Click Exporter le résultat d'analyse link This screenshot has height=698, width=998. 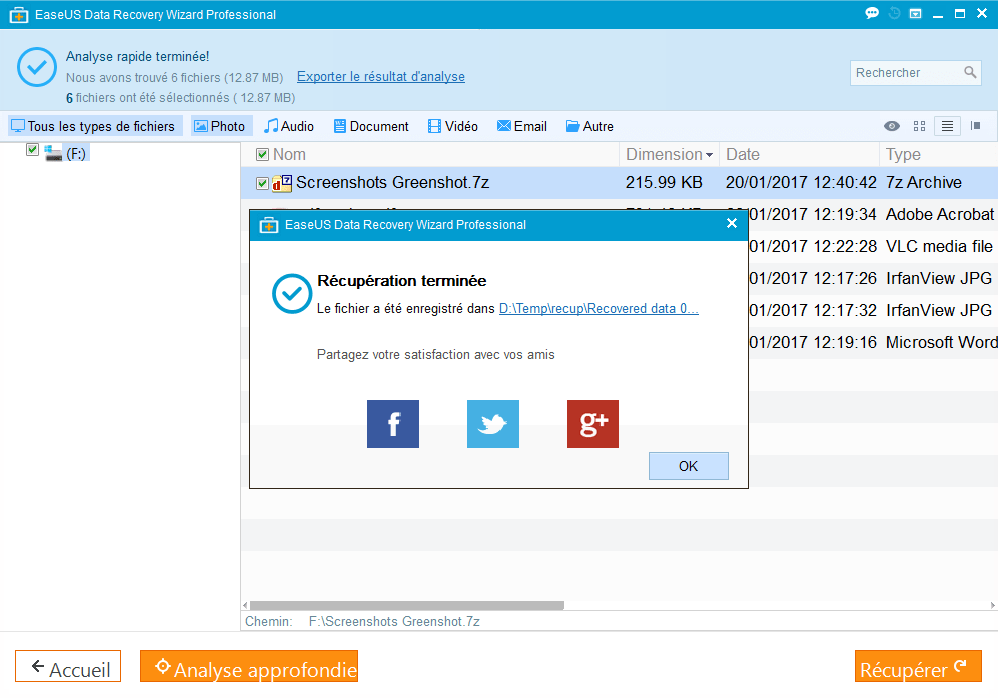tap(381, 76)
